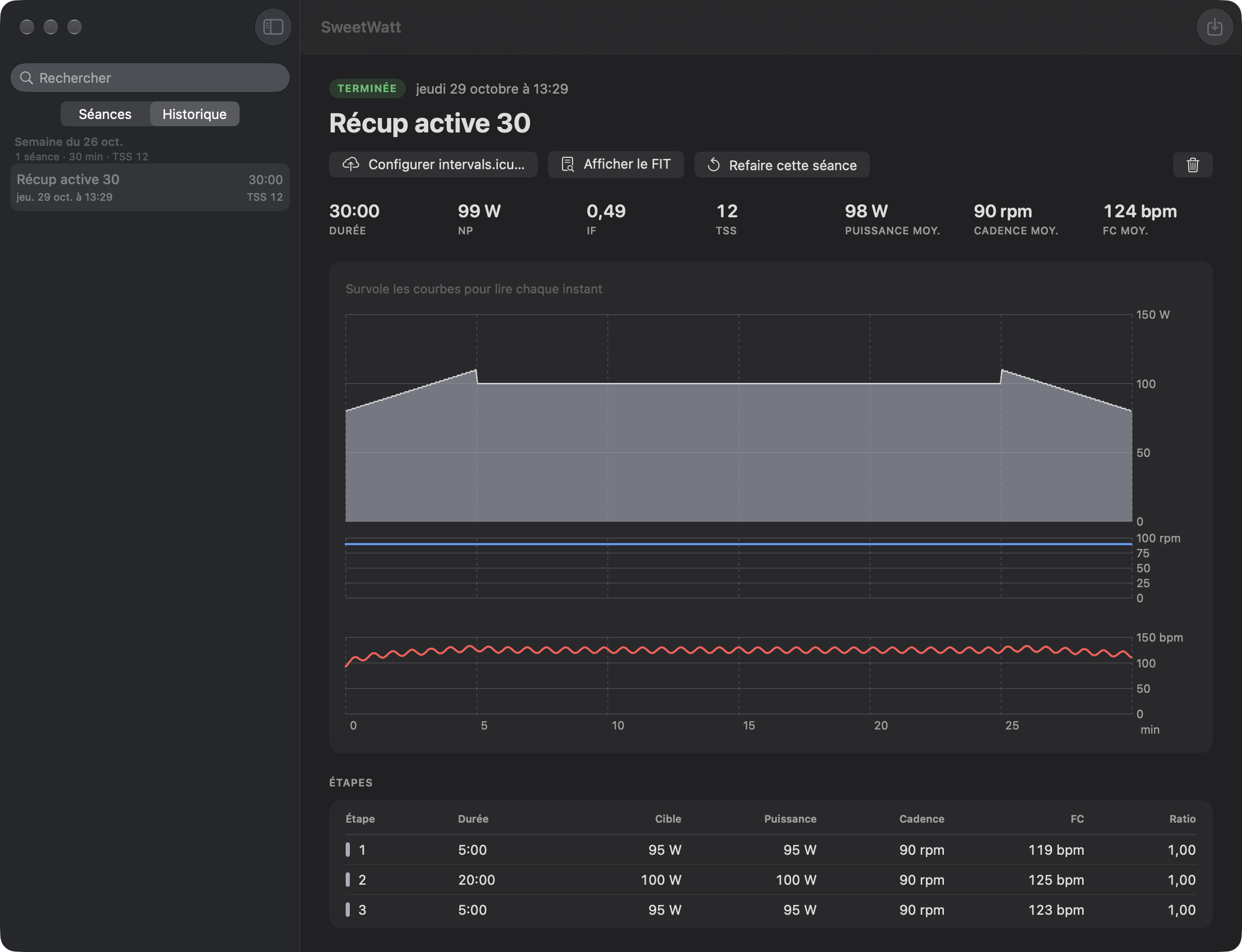Switch to the Séances tab
The width and height of the screenshot is (1242, 952).
point(105,114)
